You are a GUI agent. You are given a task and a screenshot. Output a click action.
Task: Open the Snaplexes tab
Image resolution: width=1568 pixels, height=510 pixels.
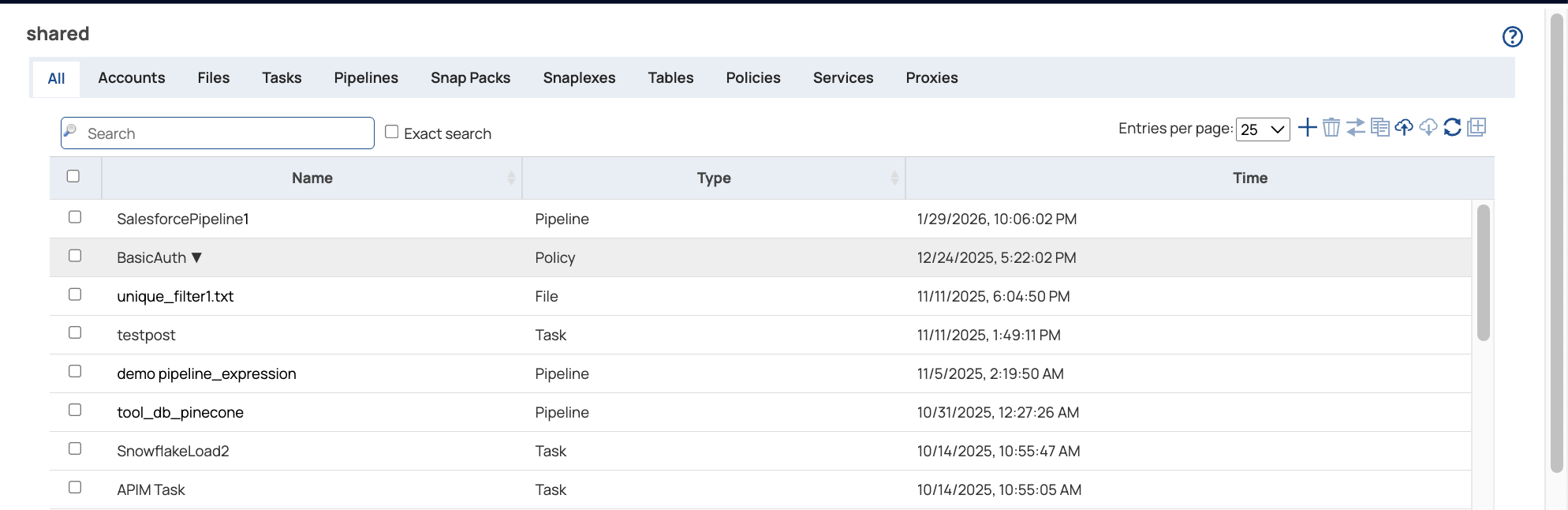click(579, 78)
